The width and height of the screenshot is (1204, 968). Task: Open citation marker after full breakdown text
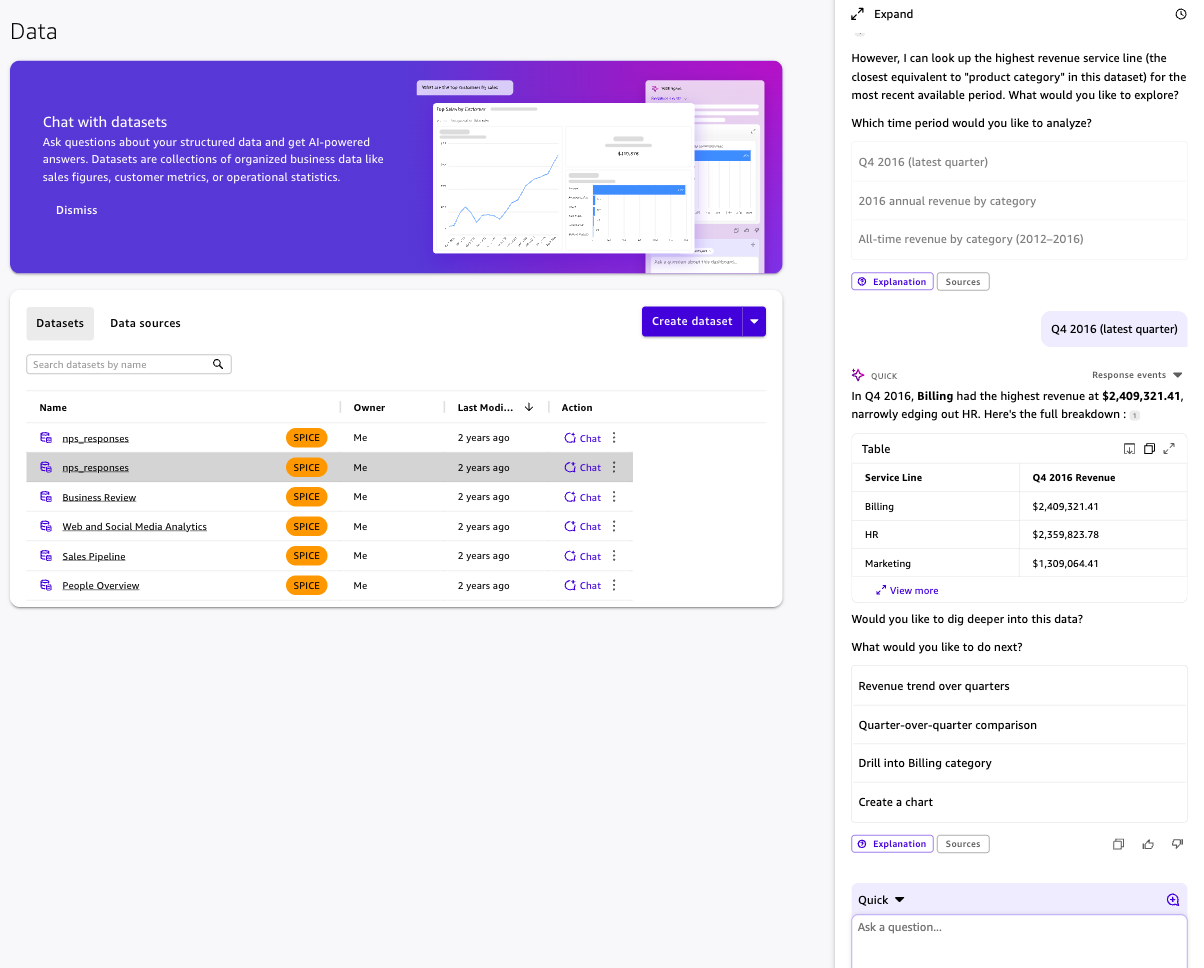[x=1135, y=415]
